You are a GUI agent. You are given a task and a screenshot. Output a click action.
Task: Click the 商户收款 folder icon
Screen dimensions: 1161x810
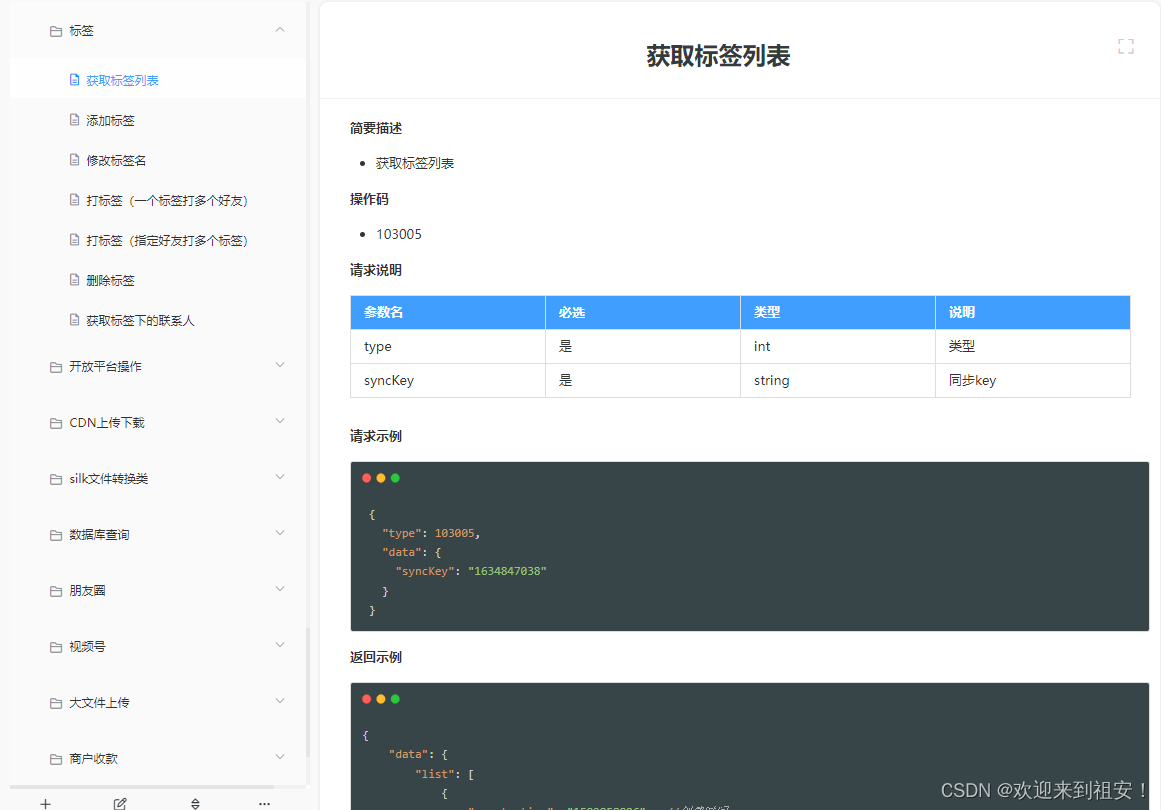point(56,760)
